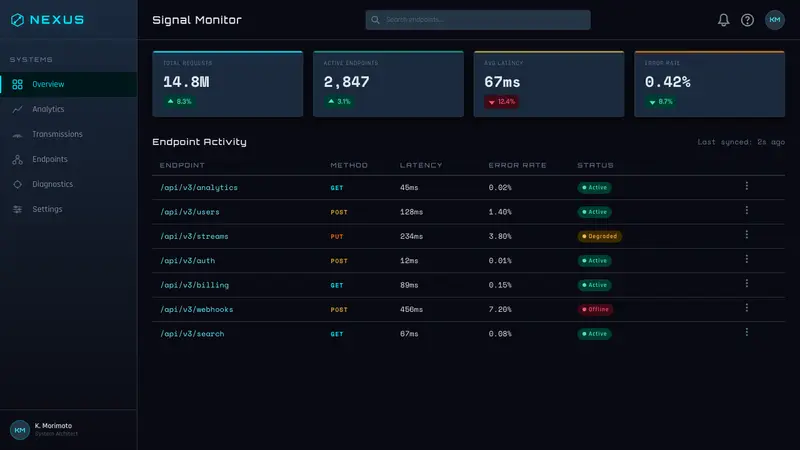Open /api/v3/analytics endpoint link
Viewport: 800px width, 450px height.
tap(199, 188)
